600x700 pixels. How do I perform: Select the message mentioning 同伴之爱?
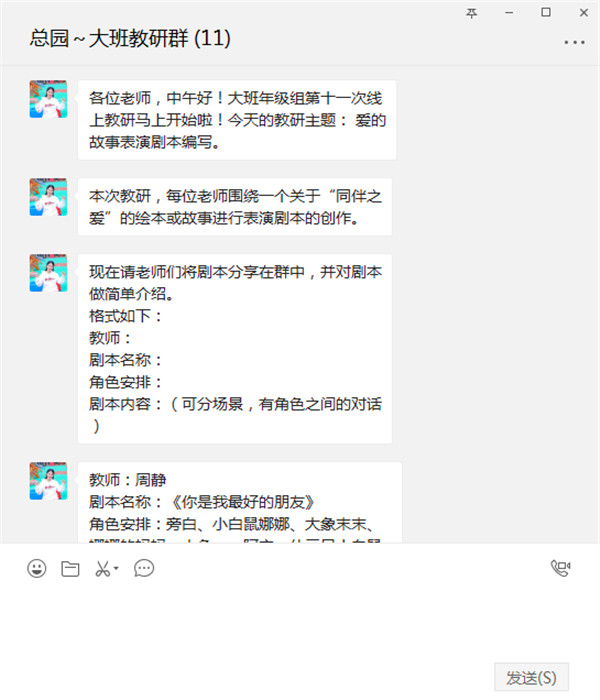tap(235, 207)
